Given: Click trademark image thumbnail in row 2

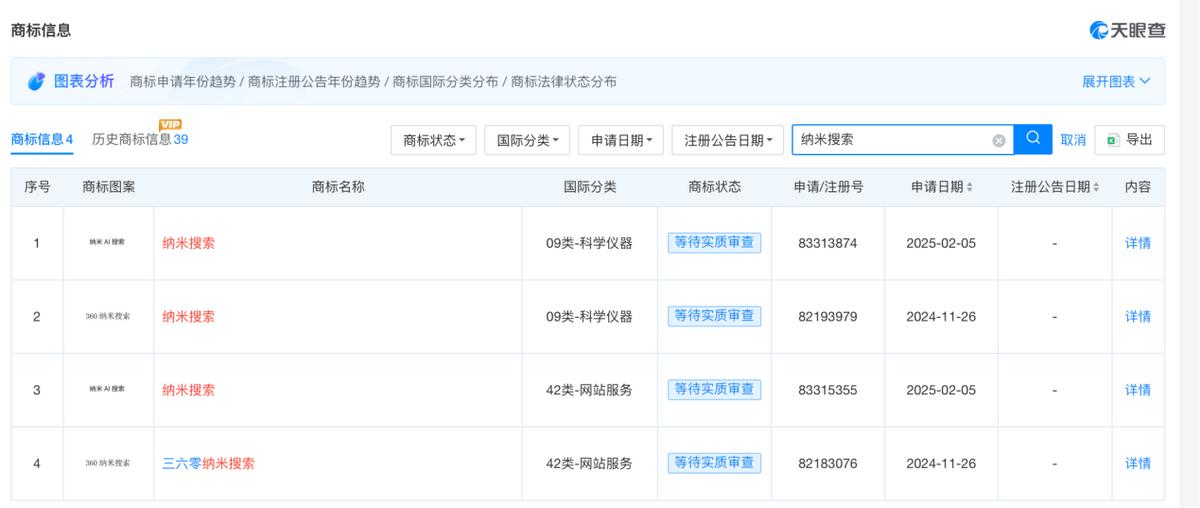Looking at the screenshot, I should click(107, 316).
